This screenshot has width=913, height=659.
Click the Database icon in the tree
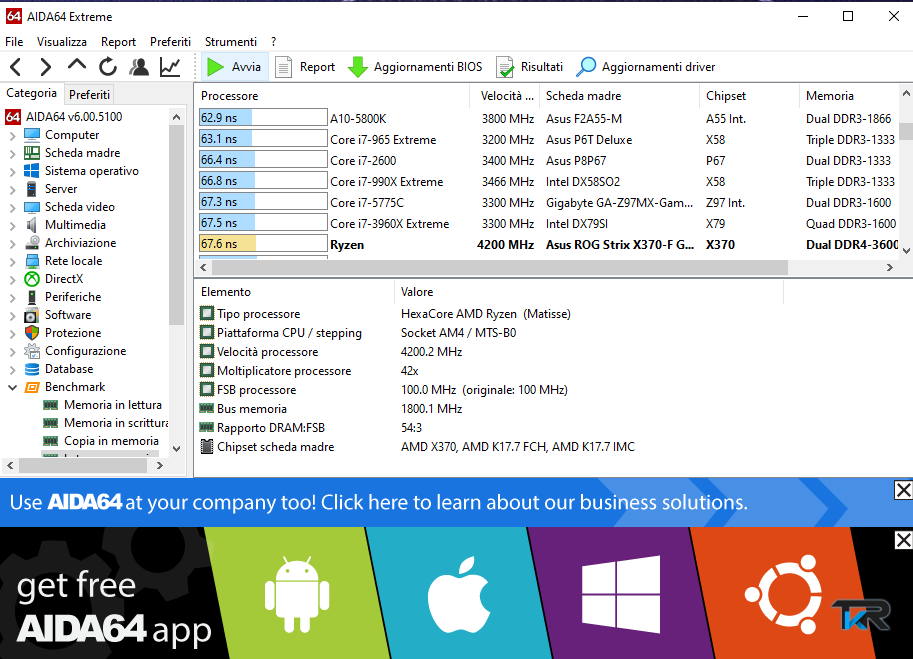(x=31, y=369)
